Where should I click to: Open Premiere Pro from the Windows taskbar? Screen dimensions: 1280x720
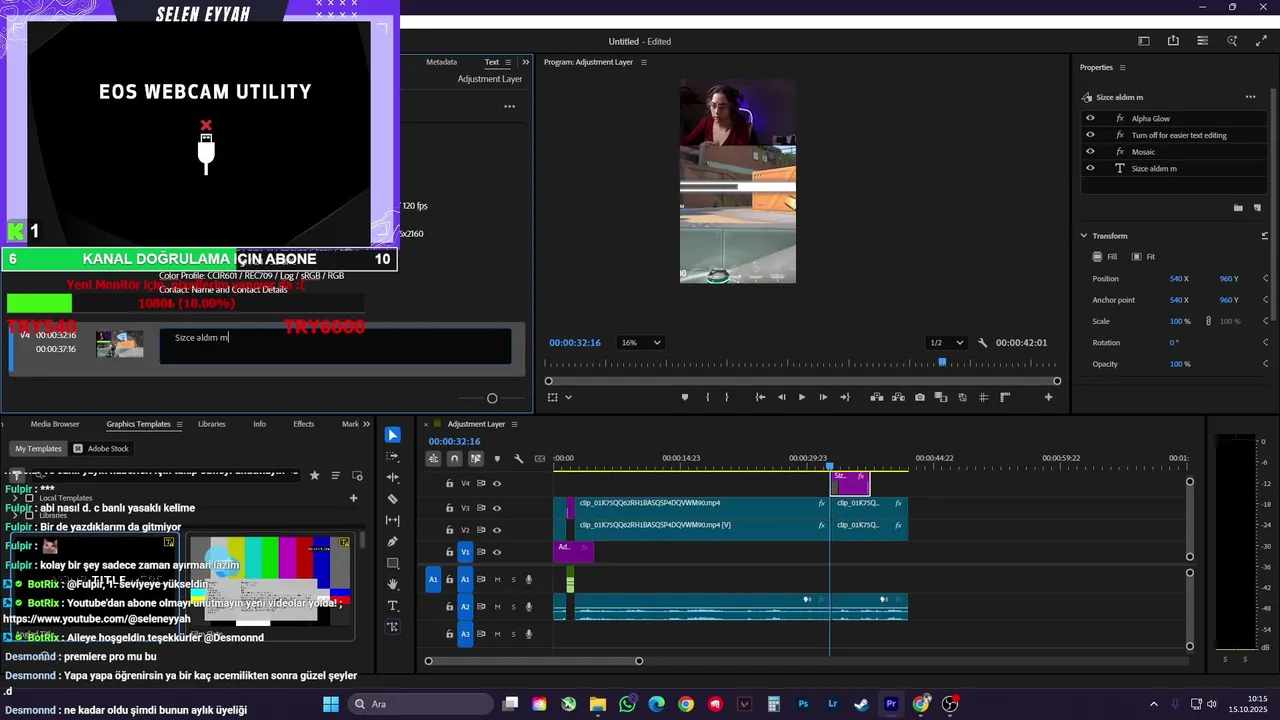click(x=891, y=704)
